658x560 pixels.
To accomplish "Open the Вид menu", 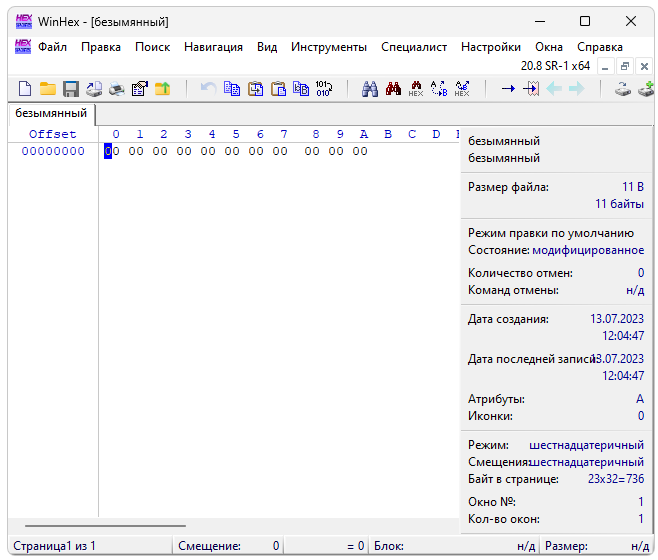I will [267, 47].
